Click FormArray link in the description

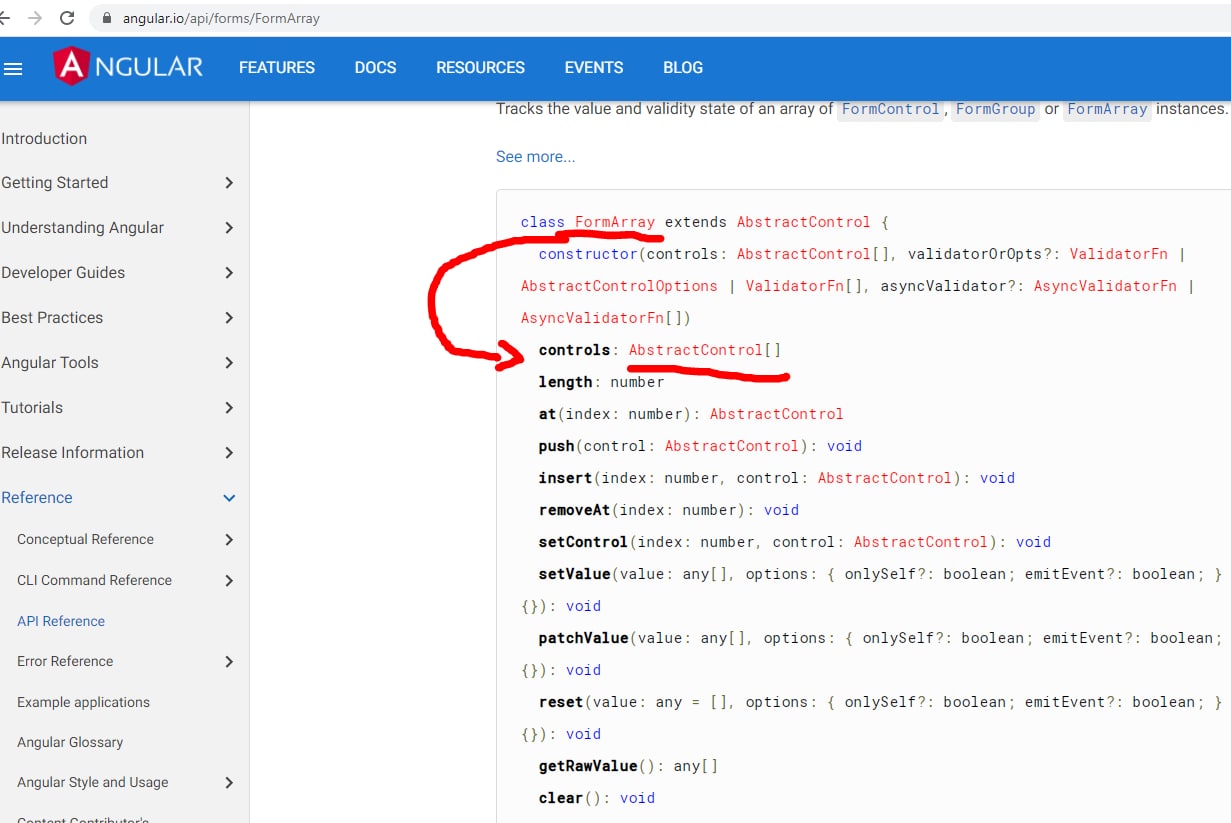click(x=1107, y=109)
